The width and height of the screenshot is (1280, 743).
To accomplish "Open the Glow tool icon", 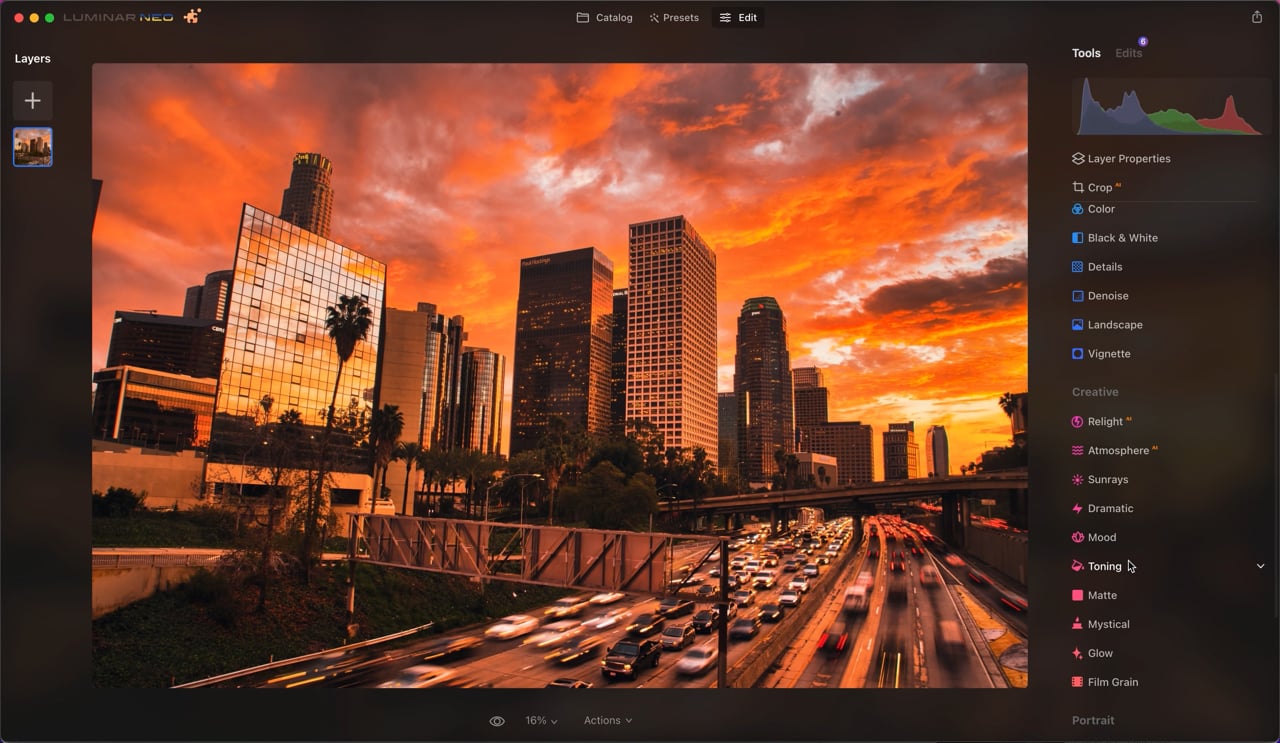I will pyautogui.click(x=1077, y=653).
